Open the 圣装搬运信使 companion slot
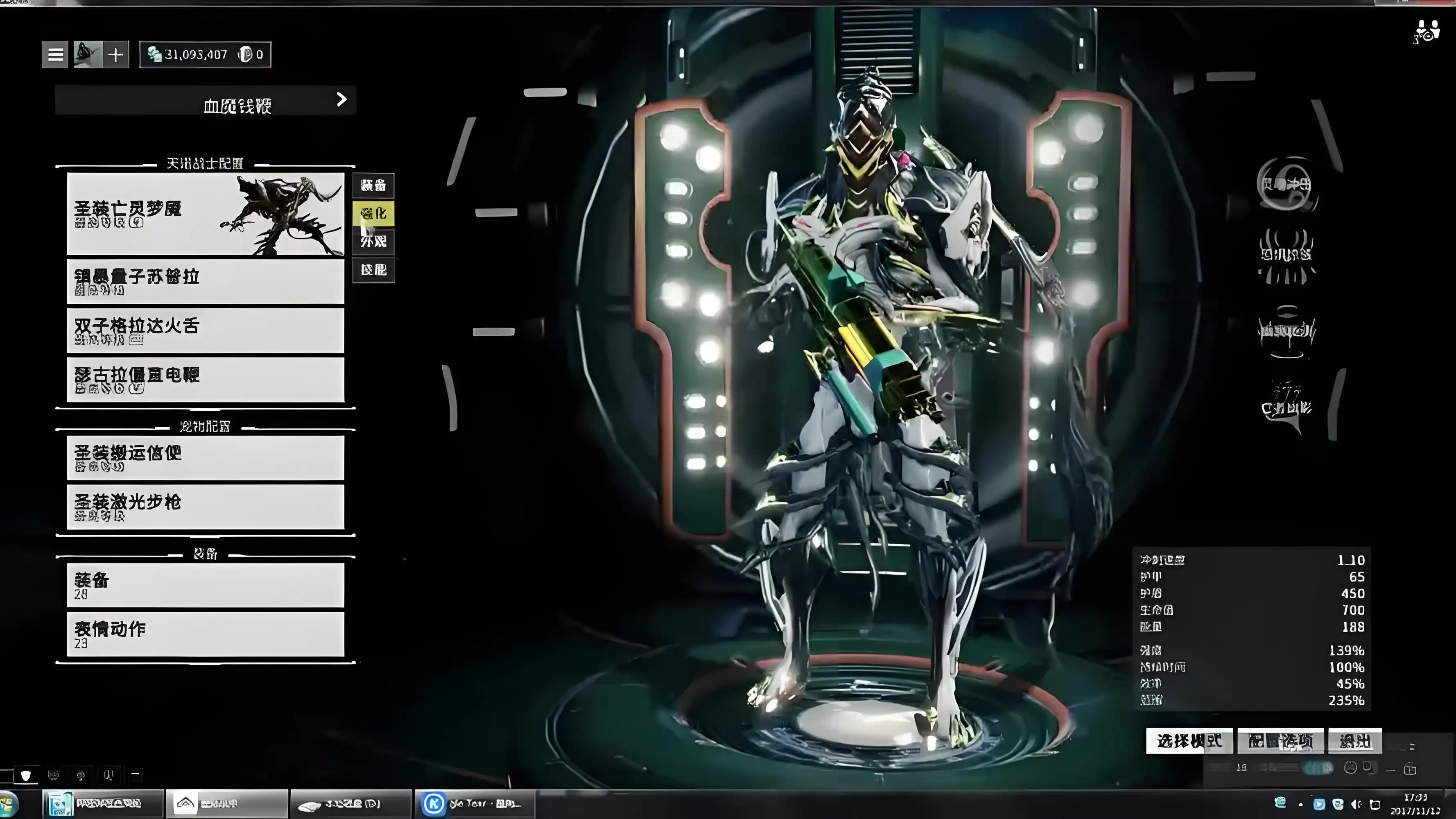Screen dimensions: 1456x819 (x=205, y=458)
